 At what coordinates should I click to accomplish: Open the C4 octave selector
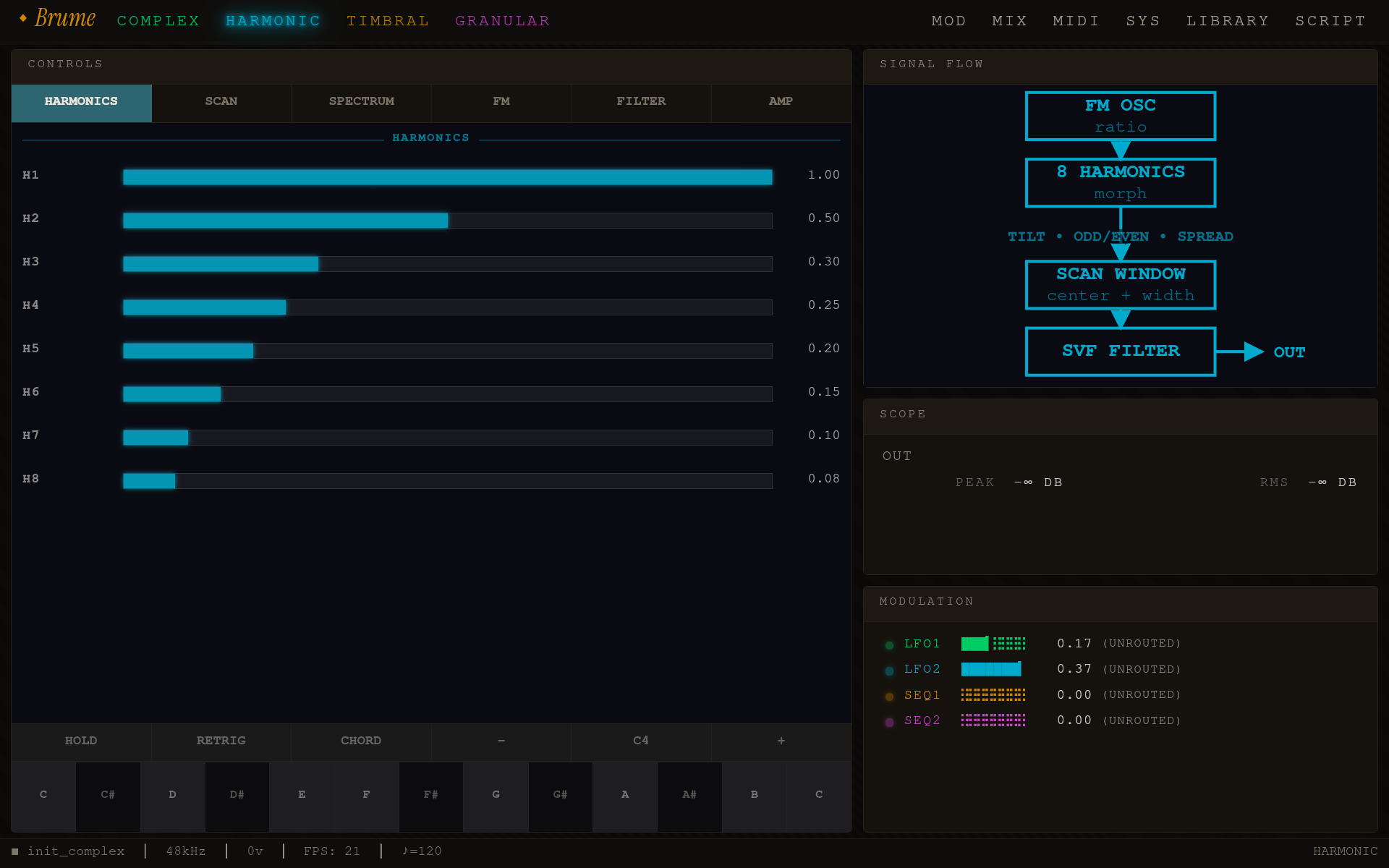tap(641, 741)
